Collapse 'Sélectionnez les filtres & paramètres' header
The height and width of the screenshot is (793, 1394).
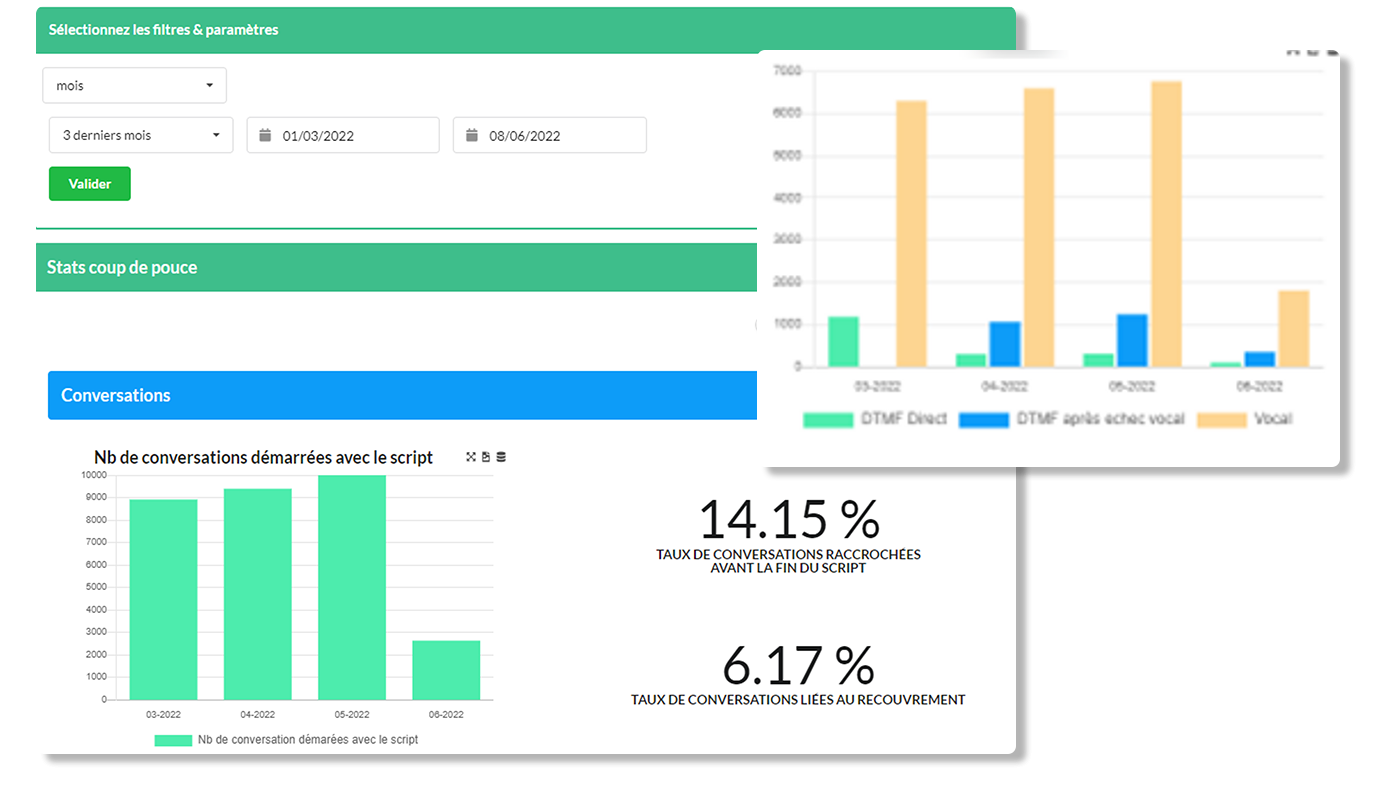pos(525,30)
